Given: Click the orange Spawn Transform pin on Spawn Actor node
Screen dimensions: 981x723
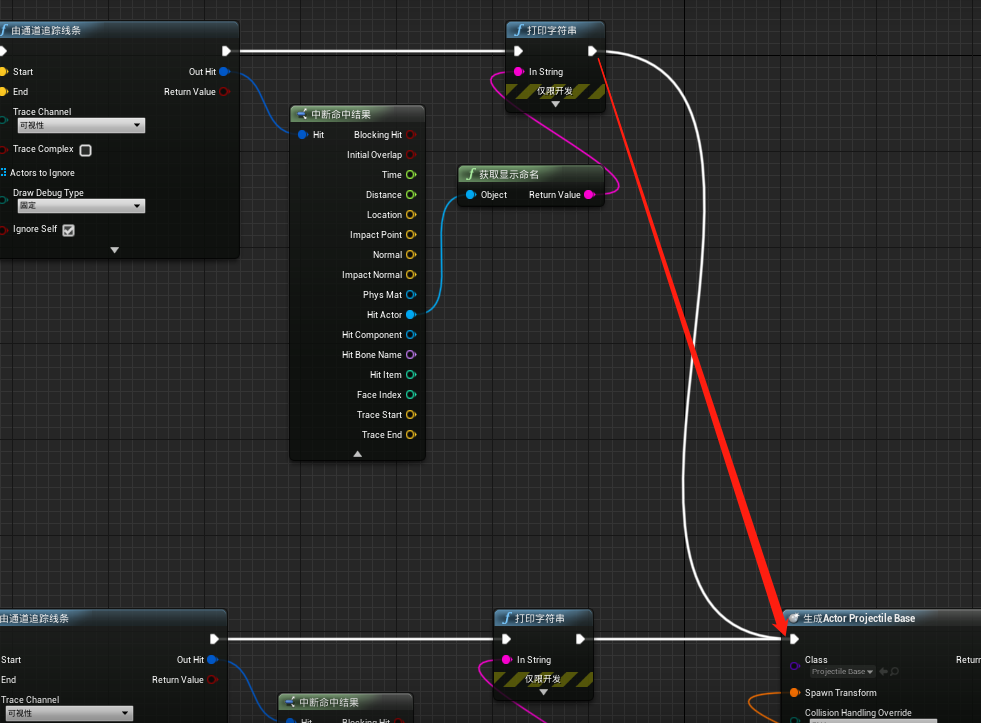Looking at the screenshot, I should (793, 692).
